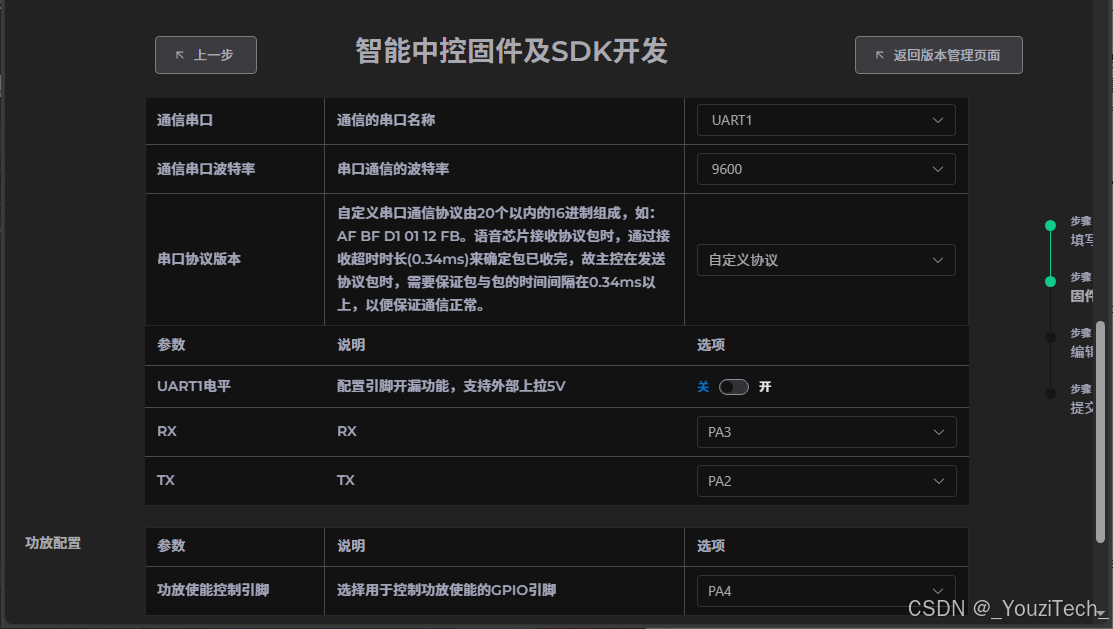This screenshot has height=629, width=1113.
Task: Click the 返回版本管理页面 button
Action: click(x=938, y=55)
